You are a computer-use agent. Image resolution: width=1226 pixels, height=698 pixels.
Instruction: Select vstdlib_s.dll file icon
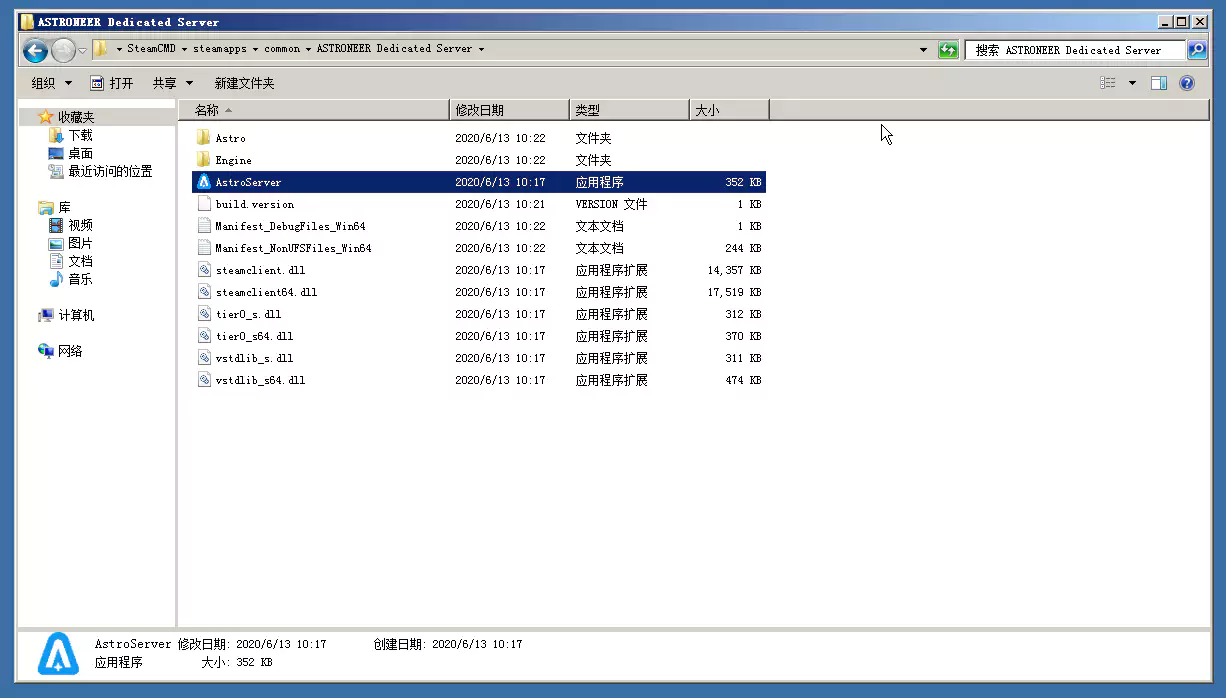204,358
